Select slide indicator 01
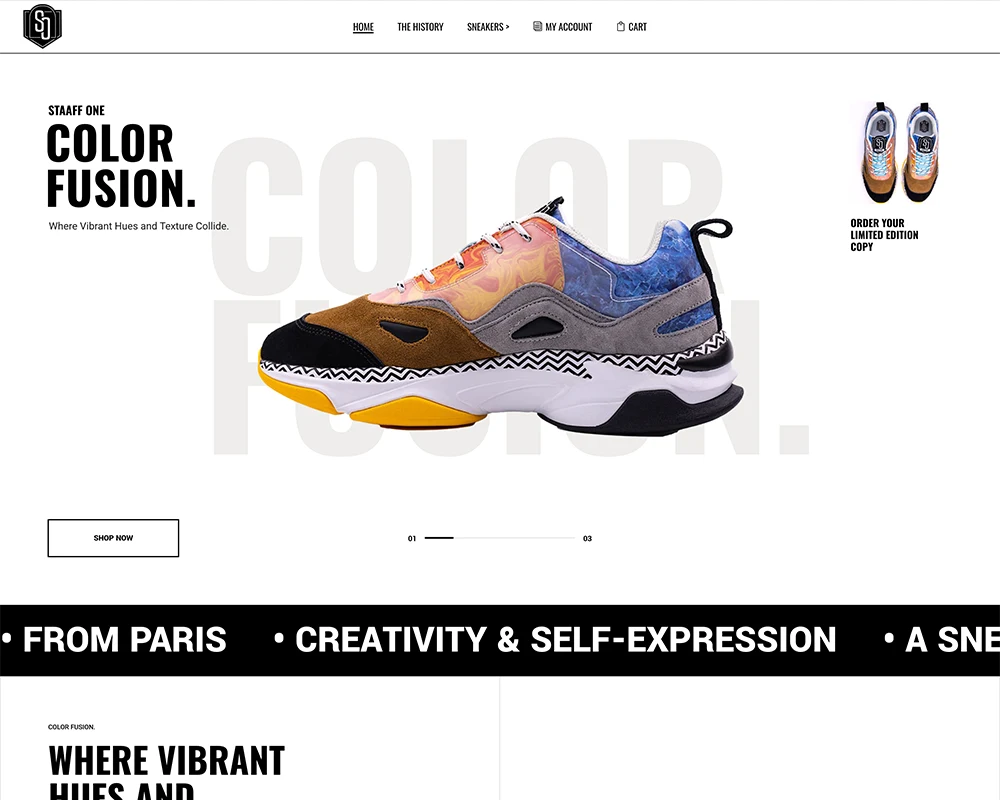The height and width of the screenshot is (800, 1000). point(412,538)
